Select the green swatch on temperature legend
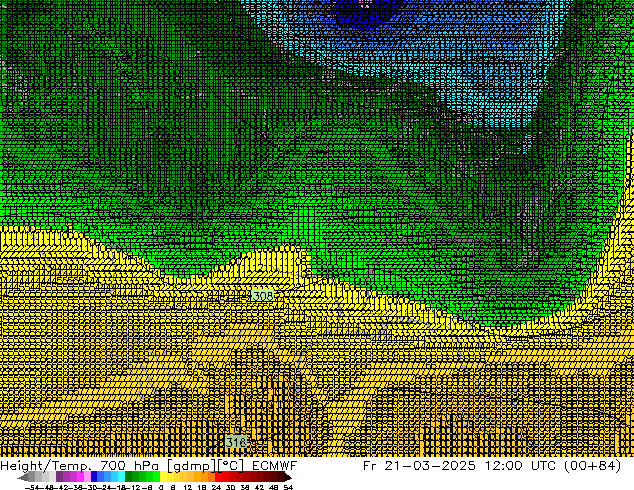The height and width of the screenshot is (490, 634). pos(142,477)
